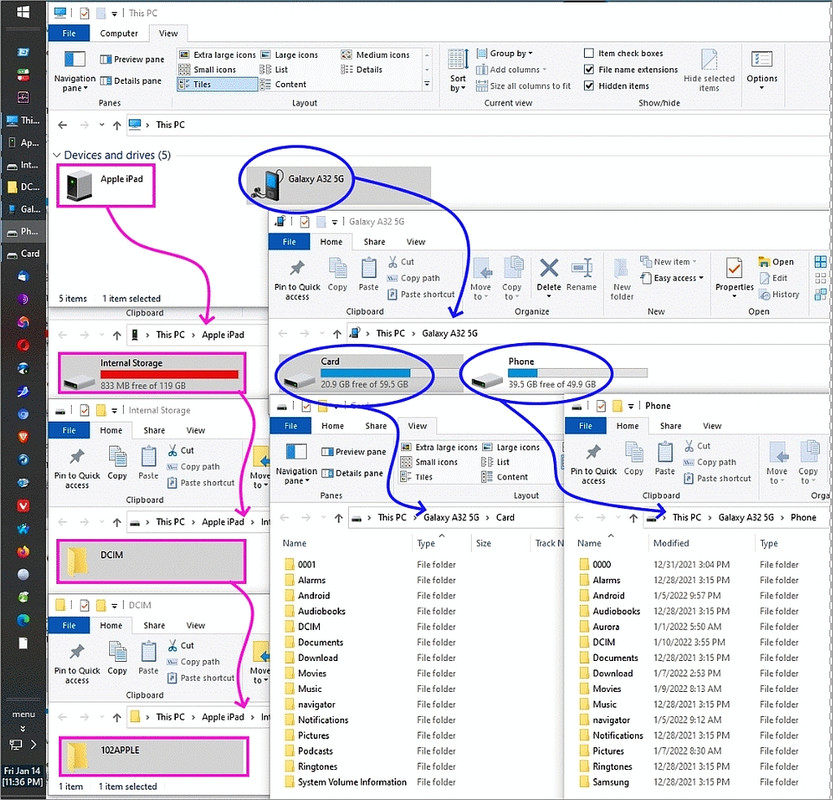Screen dimensions: 833x800
Task: Click Modified column header in Phone window
Action: pyautogui.click(x=671, y=543)
